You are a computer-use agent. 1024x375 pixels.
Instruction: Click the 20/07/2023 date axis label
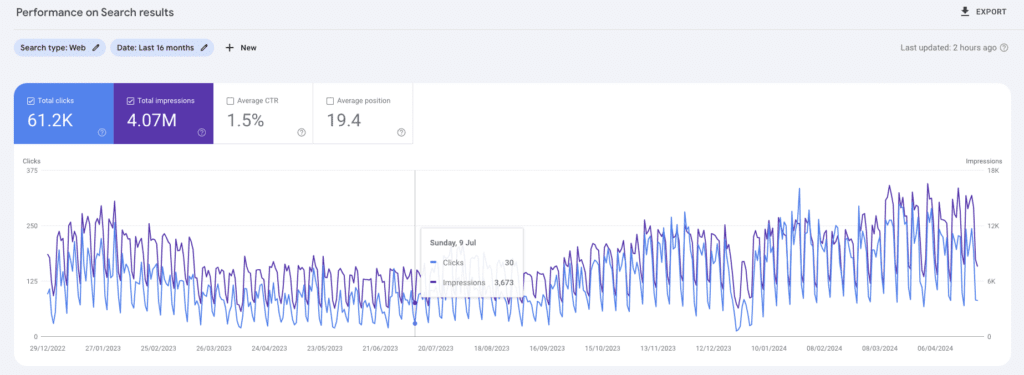point(436,349)
